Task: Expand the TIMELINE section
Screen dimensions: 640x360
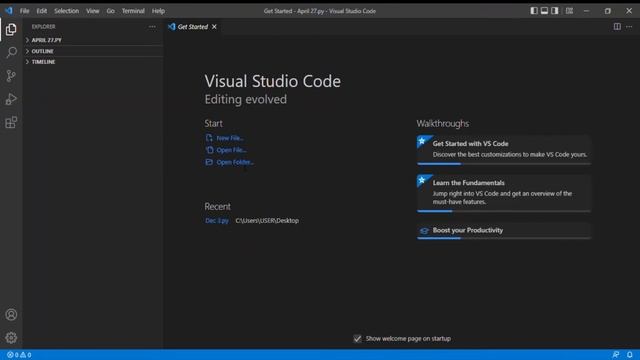Action: 93,62
